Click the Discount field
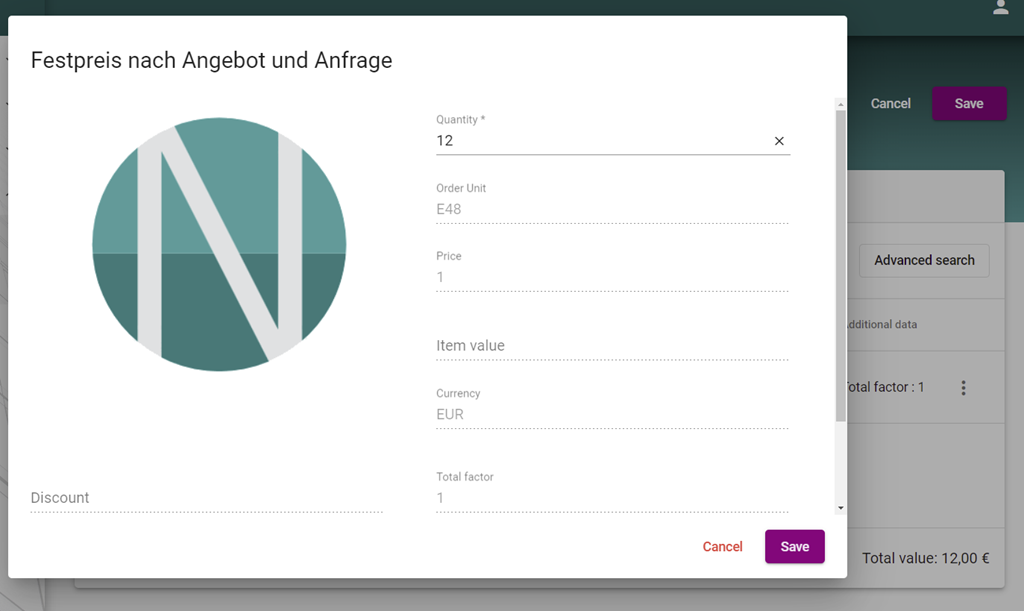Viewport: 1024px width, 611px height. (206, 497)
